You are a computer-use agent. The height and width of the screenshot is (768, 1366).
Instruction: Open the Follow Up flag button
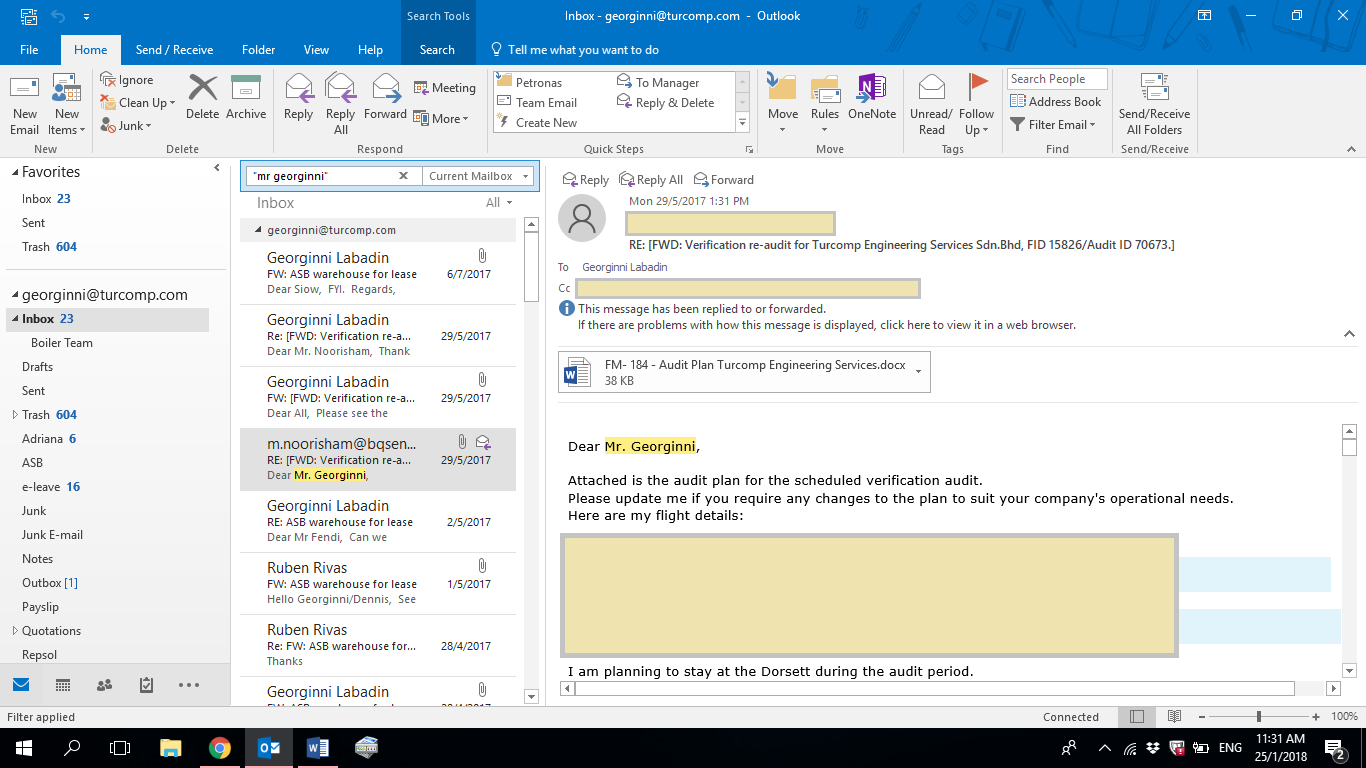977,104
